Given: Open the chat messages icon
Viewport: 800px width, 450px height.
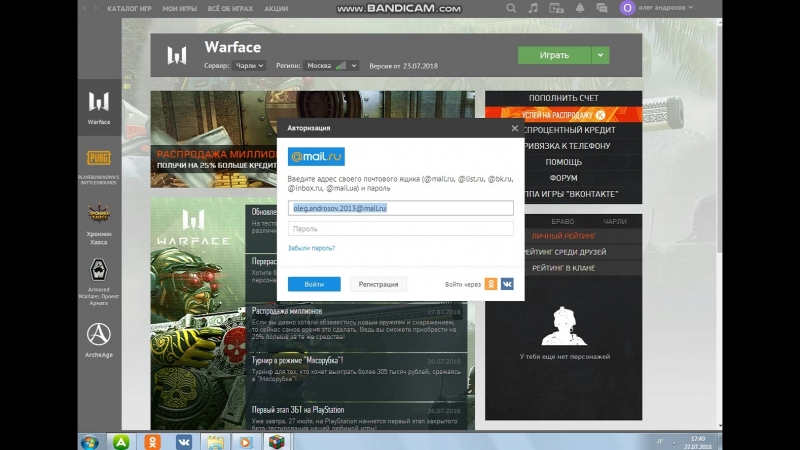Looking at the screenshot, I should pos(602,8).
